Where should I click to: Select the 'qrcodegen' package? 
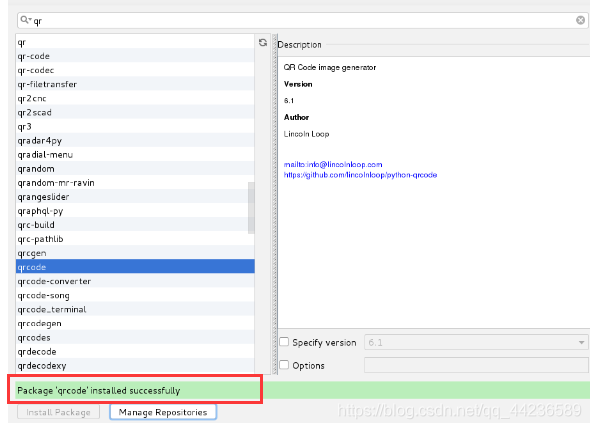tap(135, 323)
